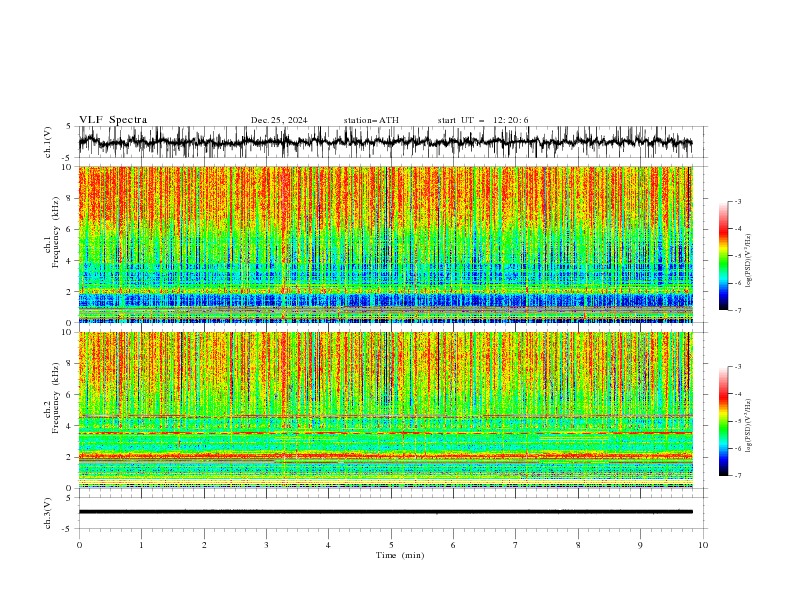This screenshot has height=612, width=792.
Task: Click the "VLF Spectra" title text
Action: [x=113, y=120]
